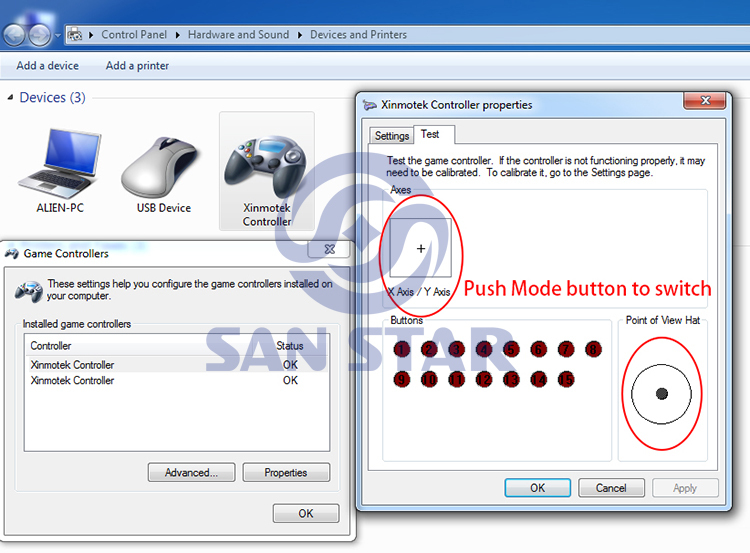Select the ALIEN-PC laptop device icon
The width and height of the screenshot is (750, 553).
tap(60, 163)
